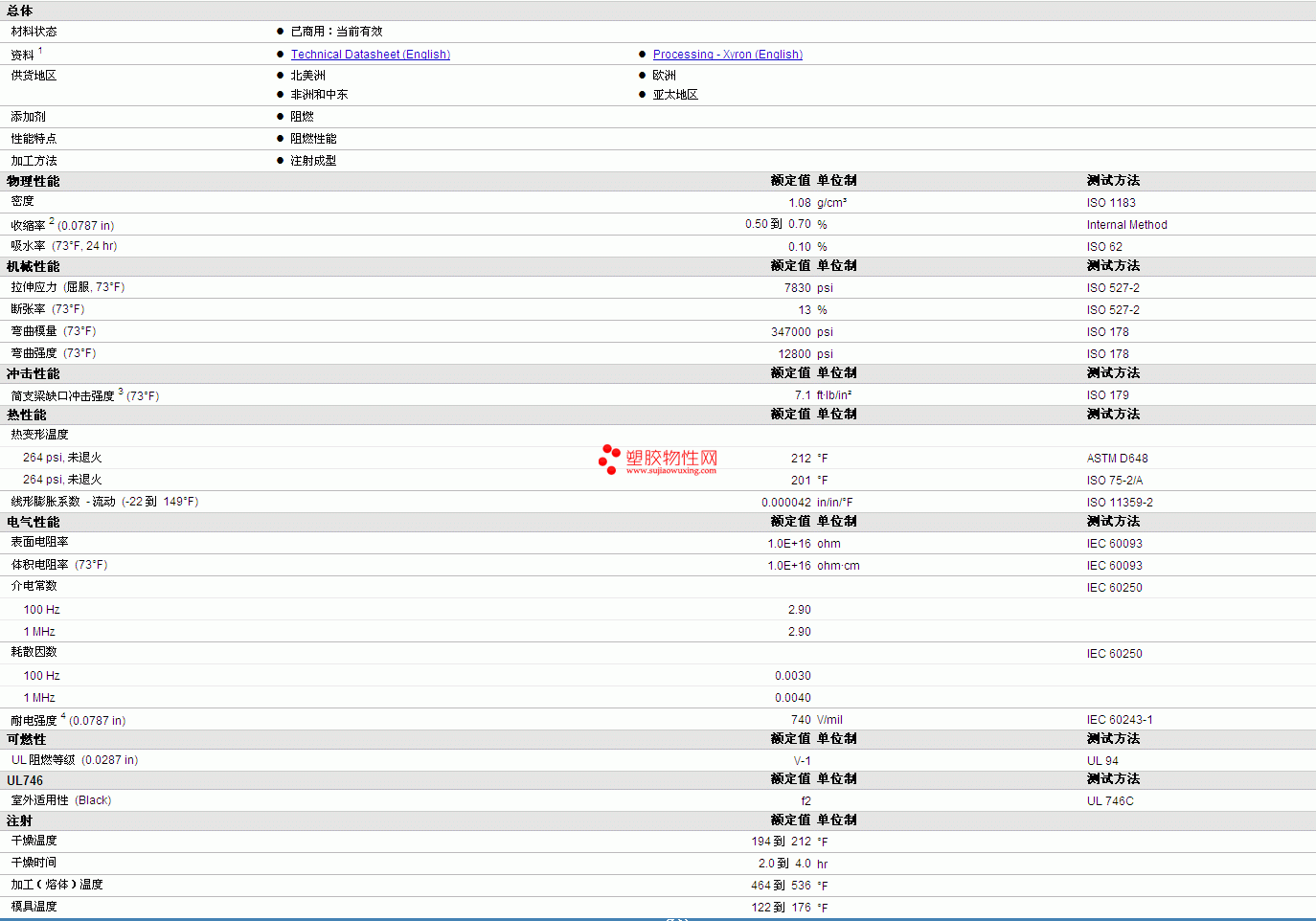
Task: Click the 简支梁缺口冲击强度 row label
Action: (84, 395)
